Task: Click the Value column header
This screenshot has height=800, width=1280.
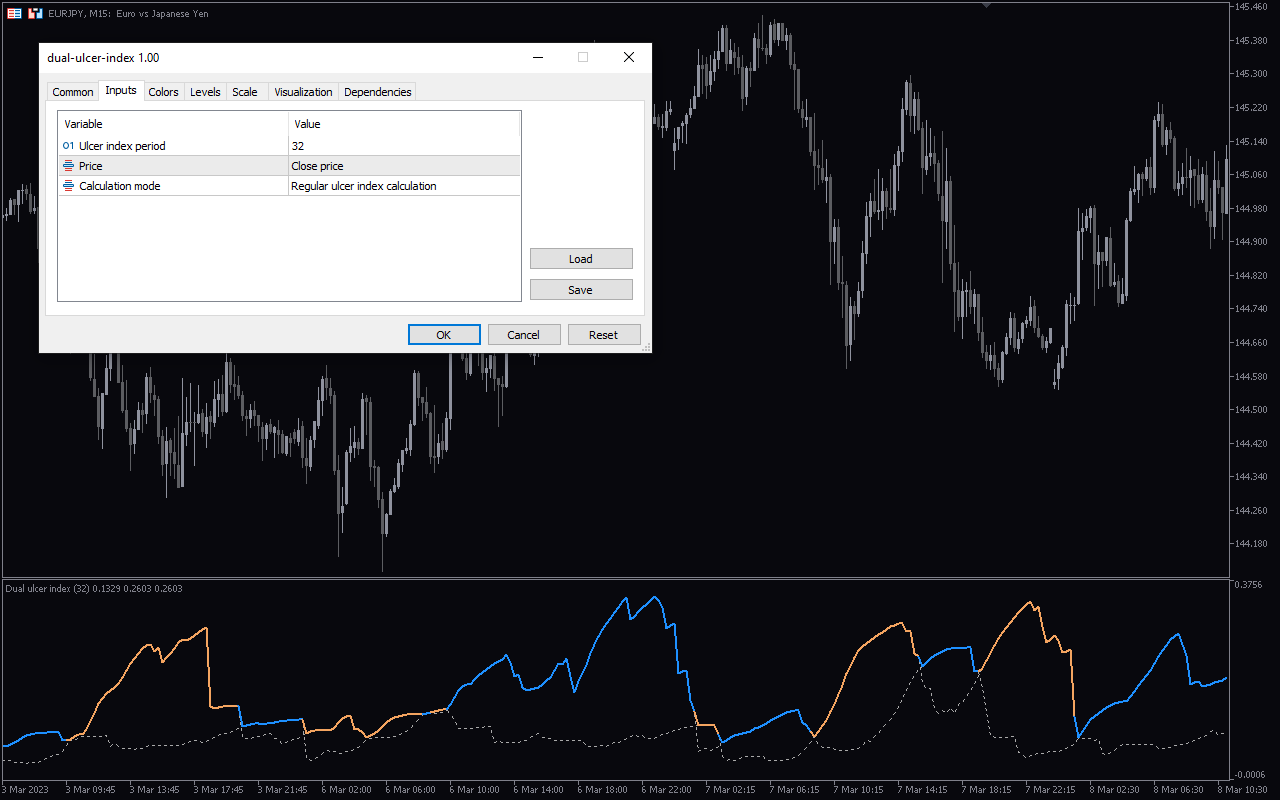Action: point(404,124)
